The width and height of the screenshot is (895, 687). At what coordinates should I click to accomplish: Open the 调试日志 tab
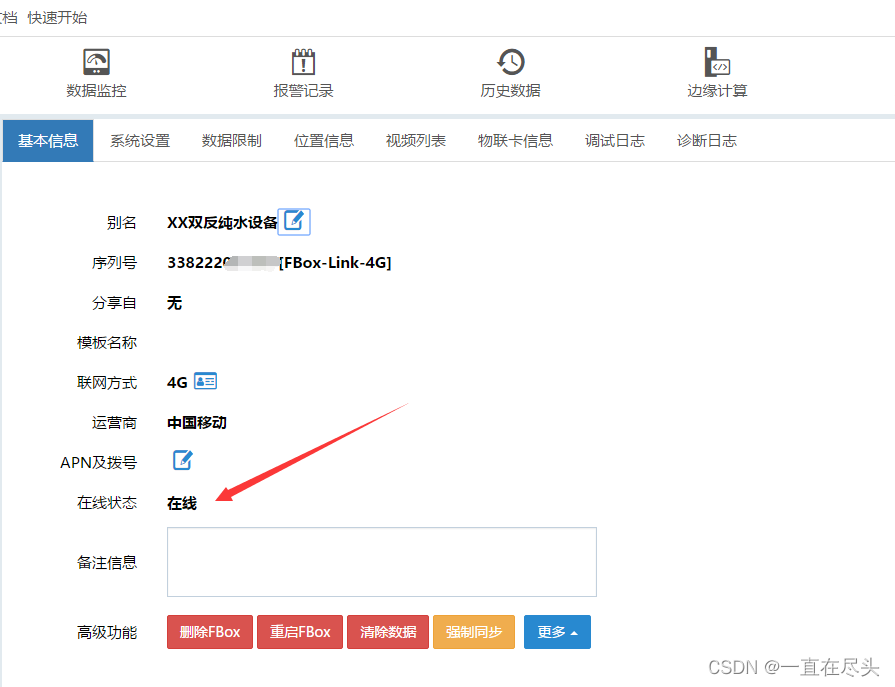[615, 141]
